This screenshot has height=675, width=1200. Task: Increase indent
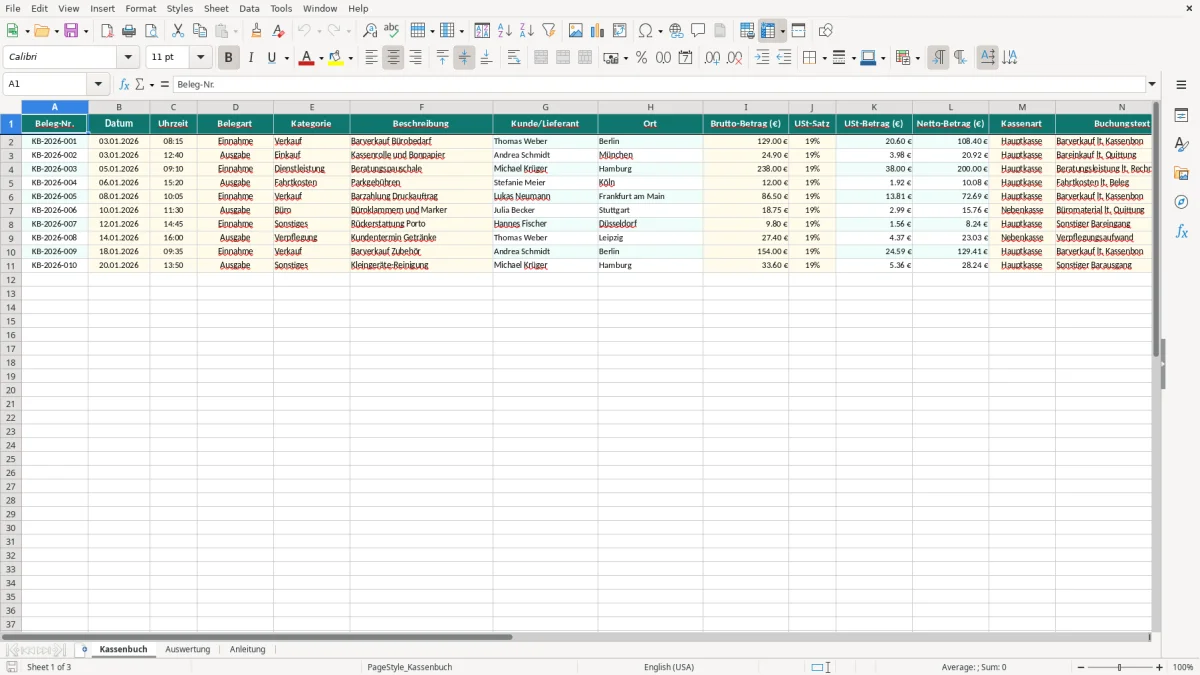click(x=762, y=58)
